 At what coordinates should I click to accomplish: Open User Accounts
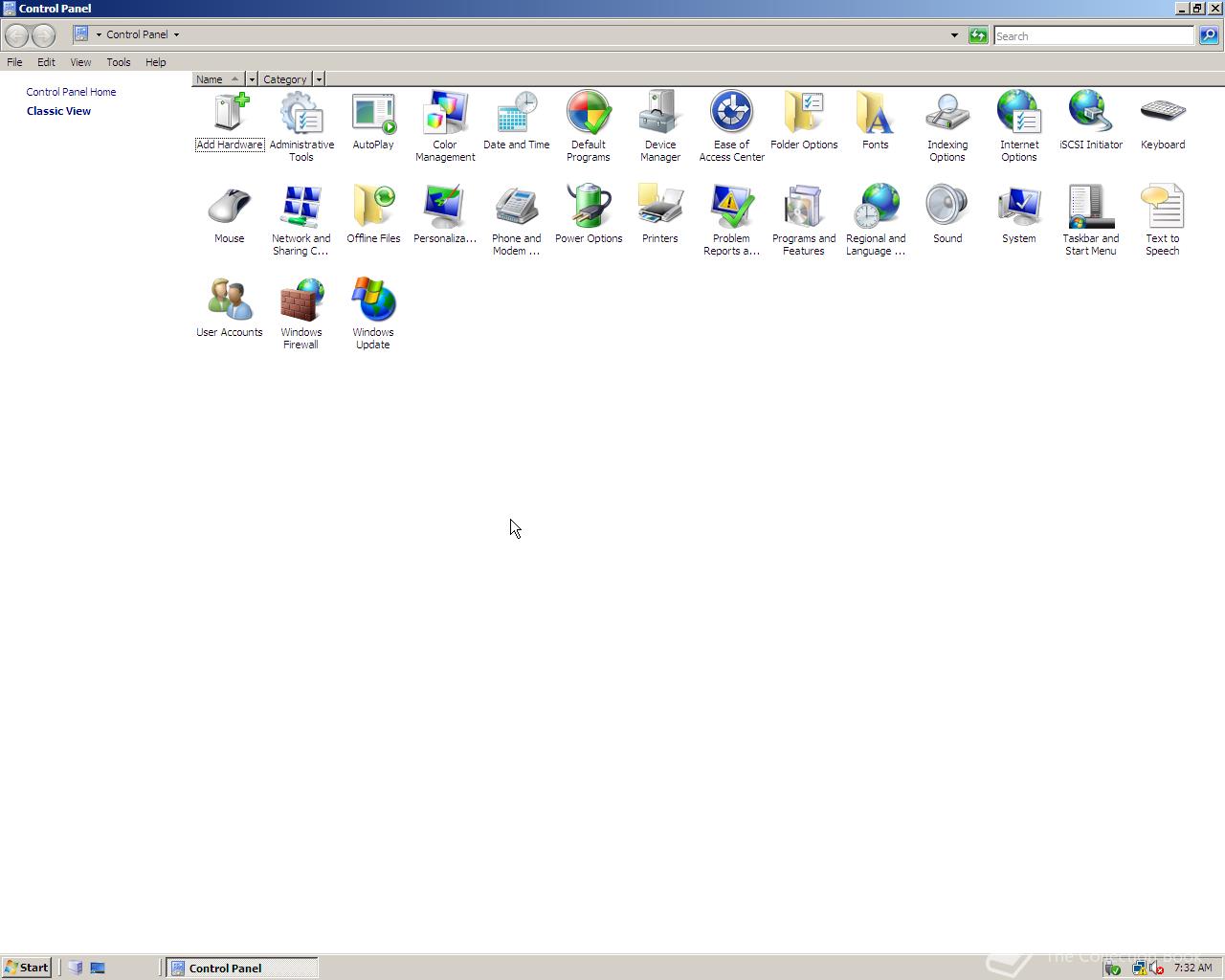click(230, 307)
